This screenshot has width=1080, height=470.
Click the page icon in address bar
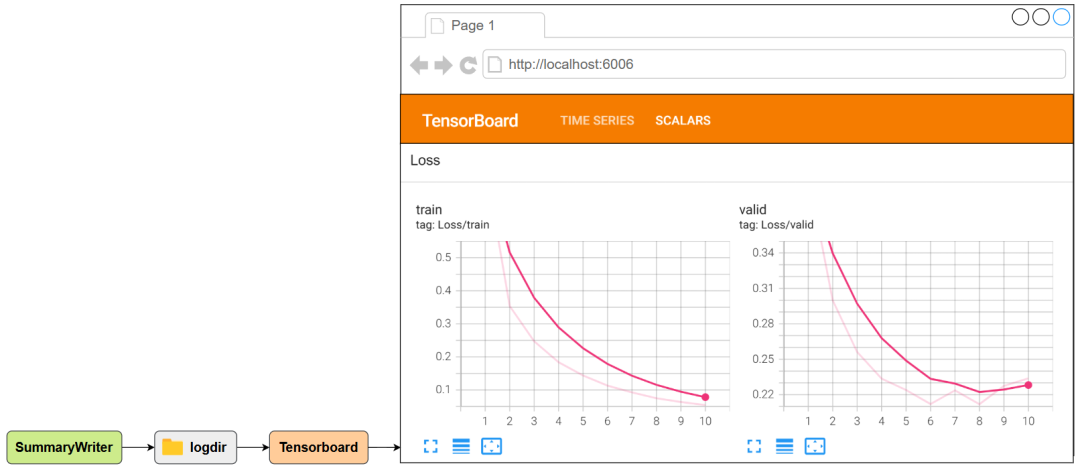click(494, 65)
